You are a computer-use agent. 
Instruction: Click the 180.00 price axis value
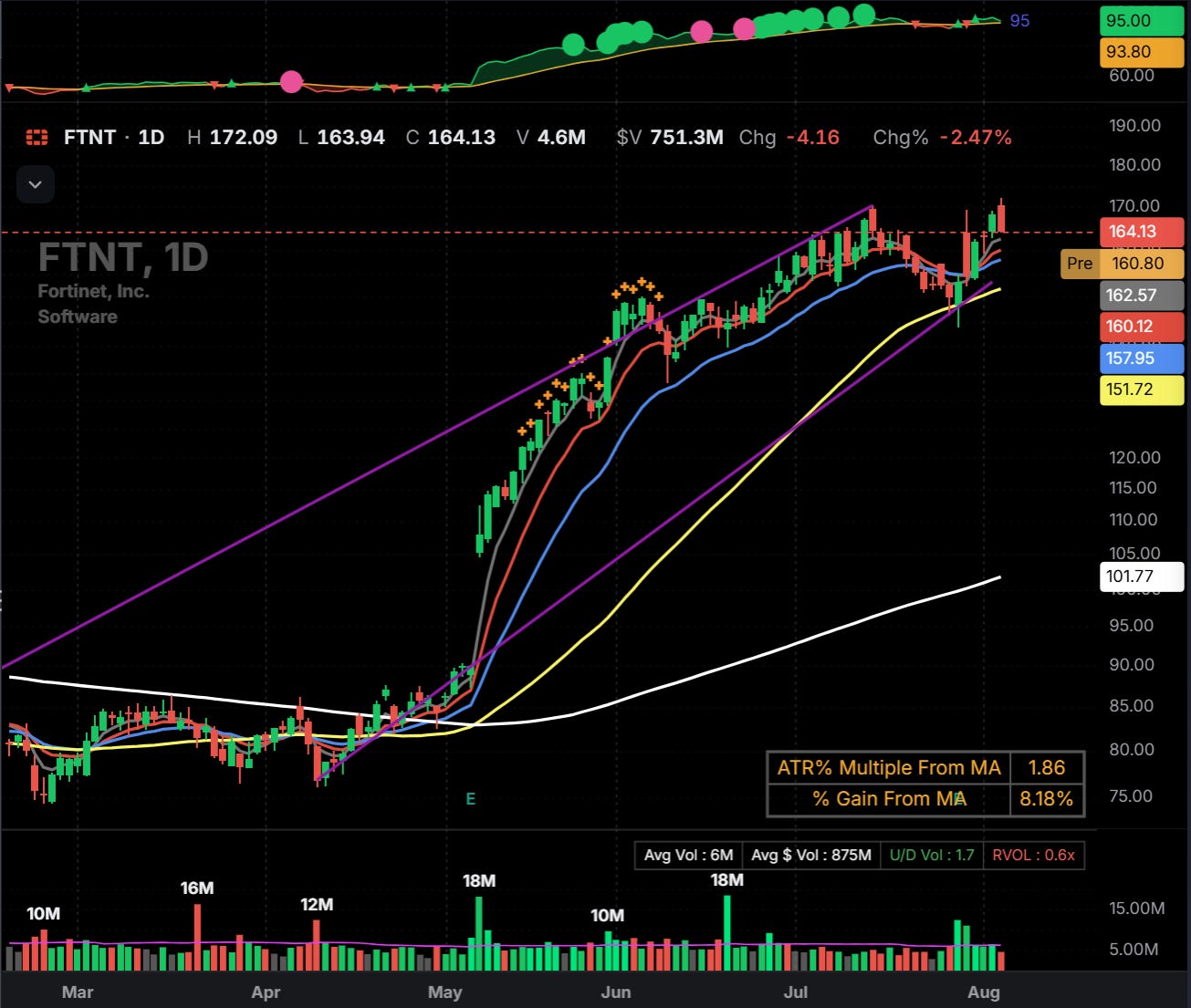1134,165
